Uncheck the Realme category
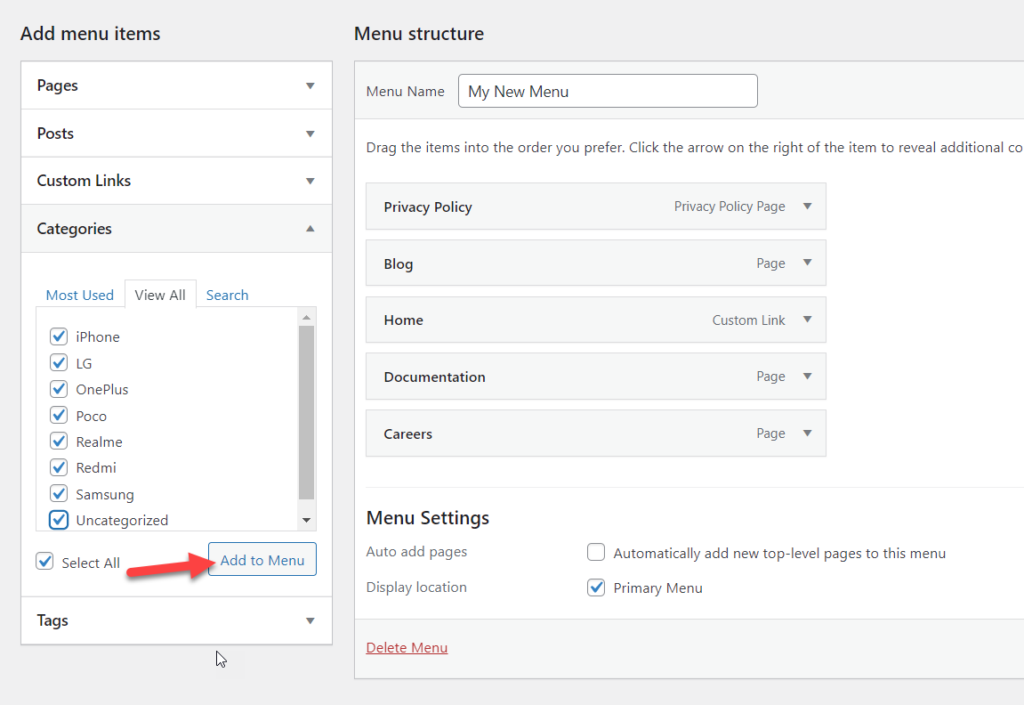 pyautogui.click(x=59, y=441)
